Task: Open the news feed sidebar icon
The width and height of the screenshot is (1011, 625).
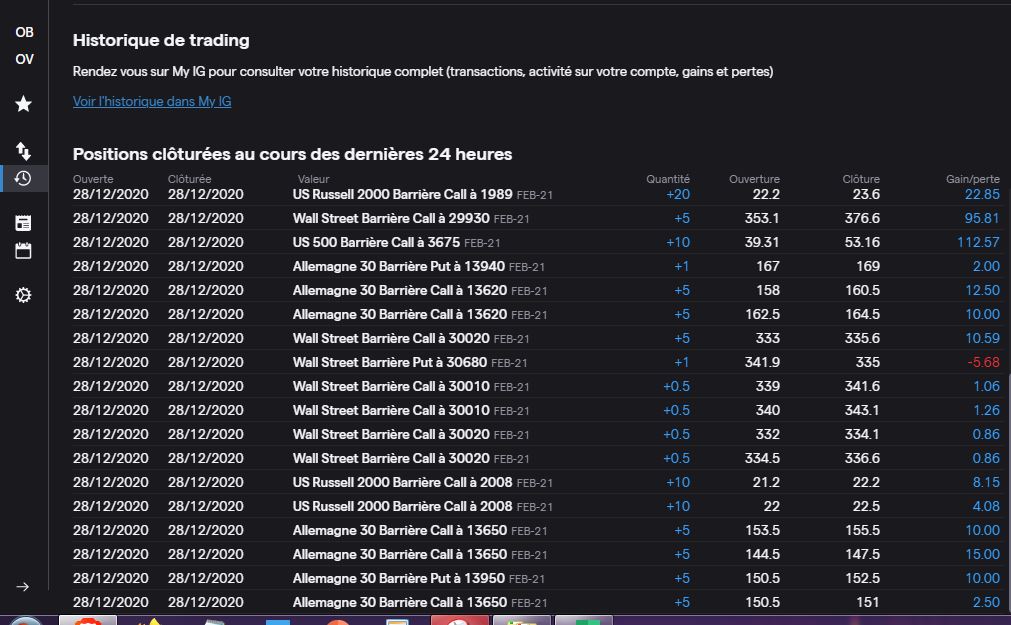Action: (x=24, y=223)
